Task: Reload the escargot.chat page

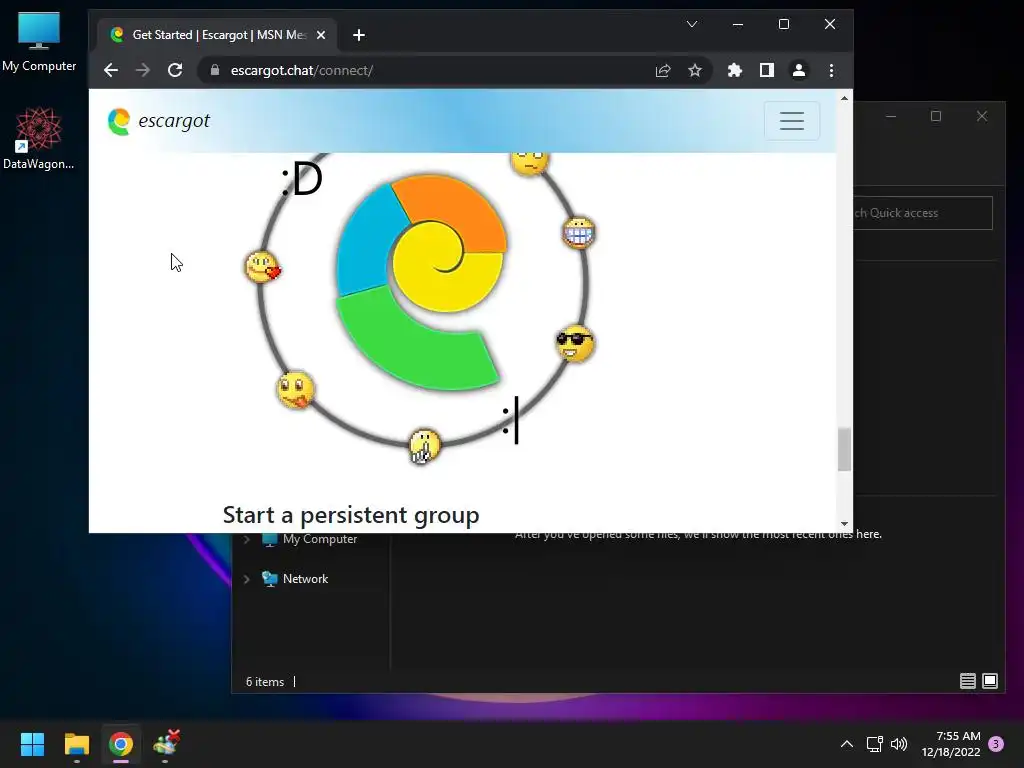Action: pos(175,71)
